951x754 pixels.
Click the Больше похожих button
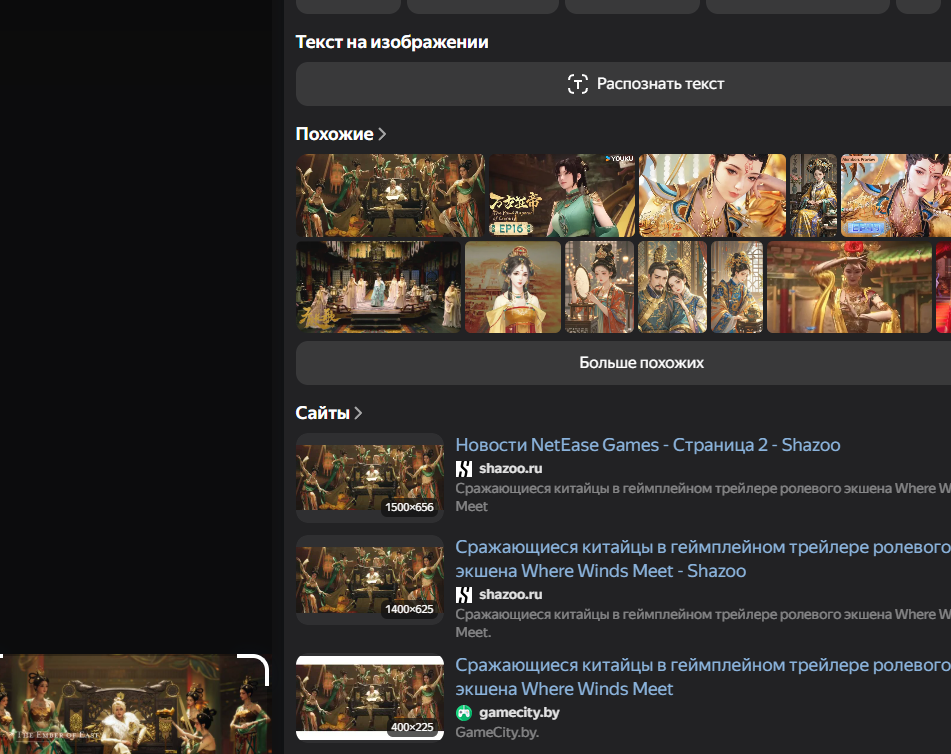click(623, 363)
